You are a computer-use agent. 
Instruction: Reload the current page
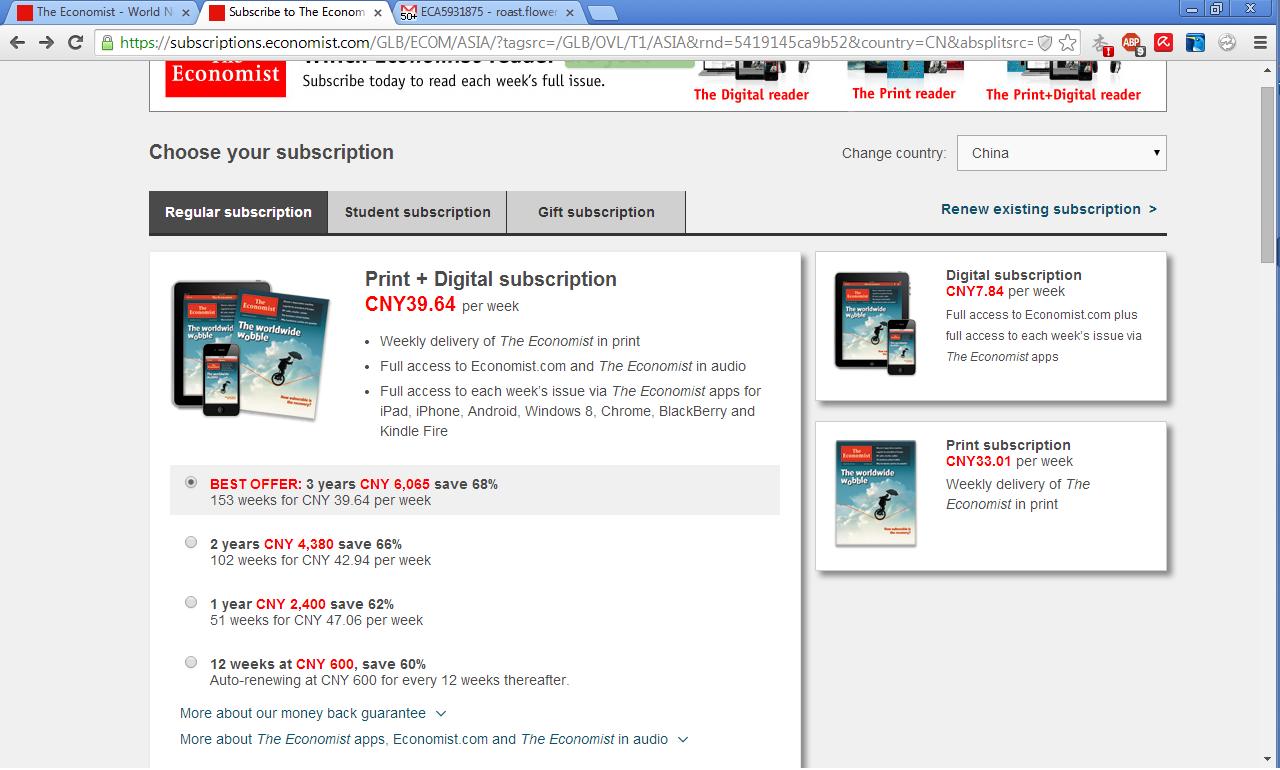pos(75,42)
